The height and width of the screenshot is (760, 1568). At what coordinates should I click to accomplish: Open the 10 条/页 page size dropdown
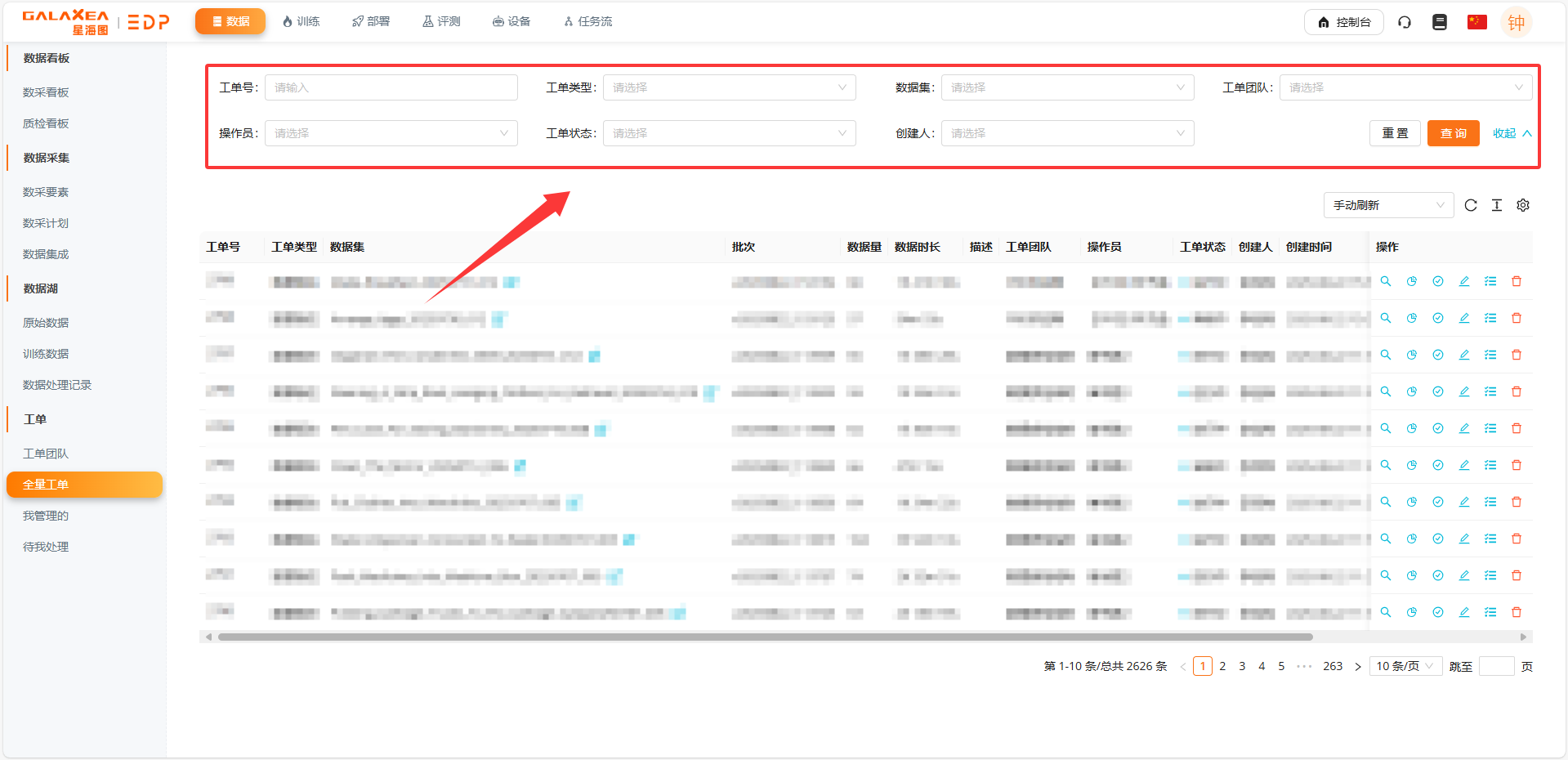click(1405, 666)
